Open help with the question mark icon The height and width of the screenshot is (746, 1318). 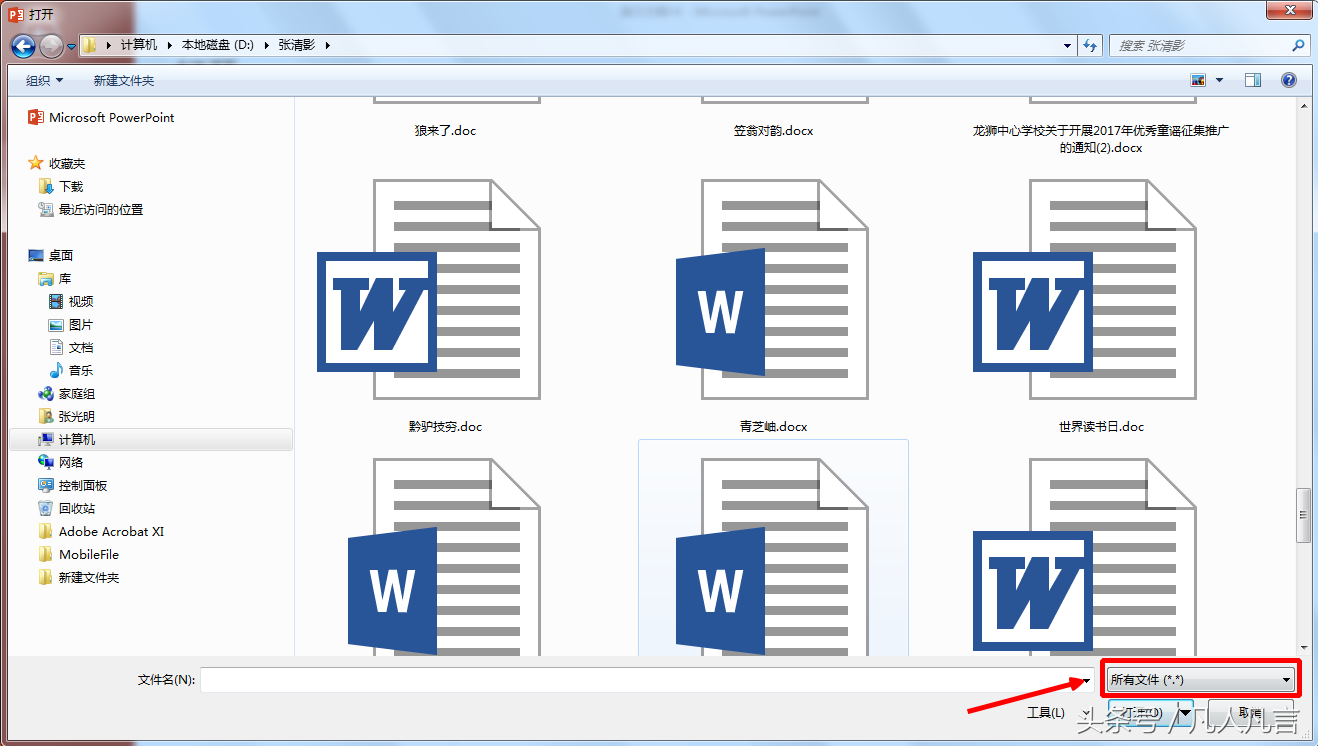pyautogui.click(x=1289, y=80)
